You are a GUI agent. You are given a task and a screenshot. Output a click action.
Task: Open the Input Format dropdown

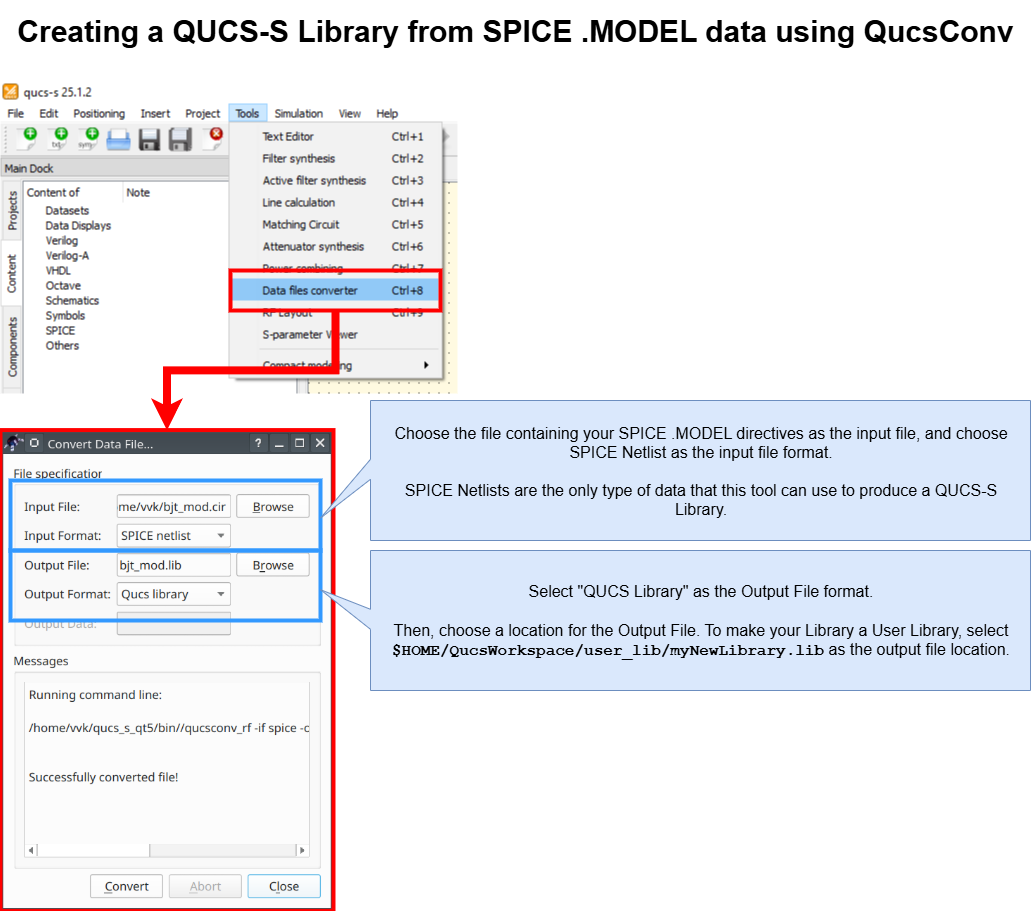pyautogui.click(x=174, y=535)
